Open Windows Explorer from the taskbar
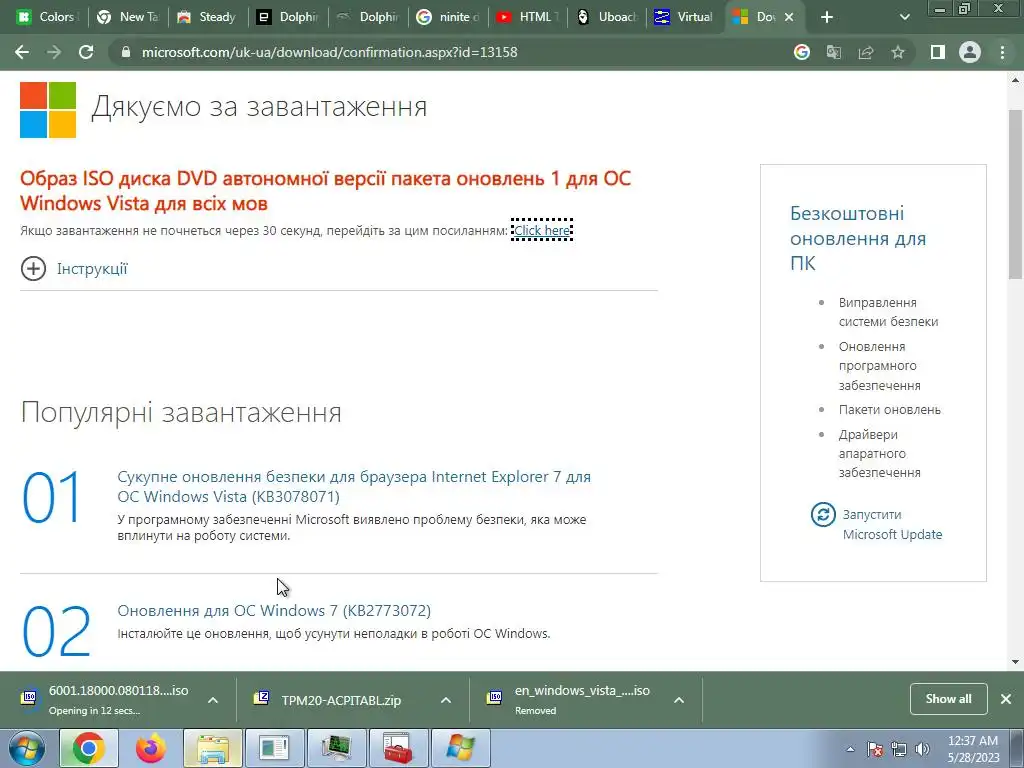The height and width of the screenshot is (768, 1024). pyautogui.click(x=213, y=748)
